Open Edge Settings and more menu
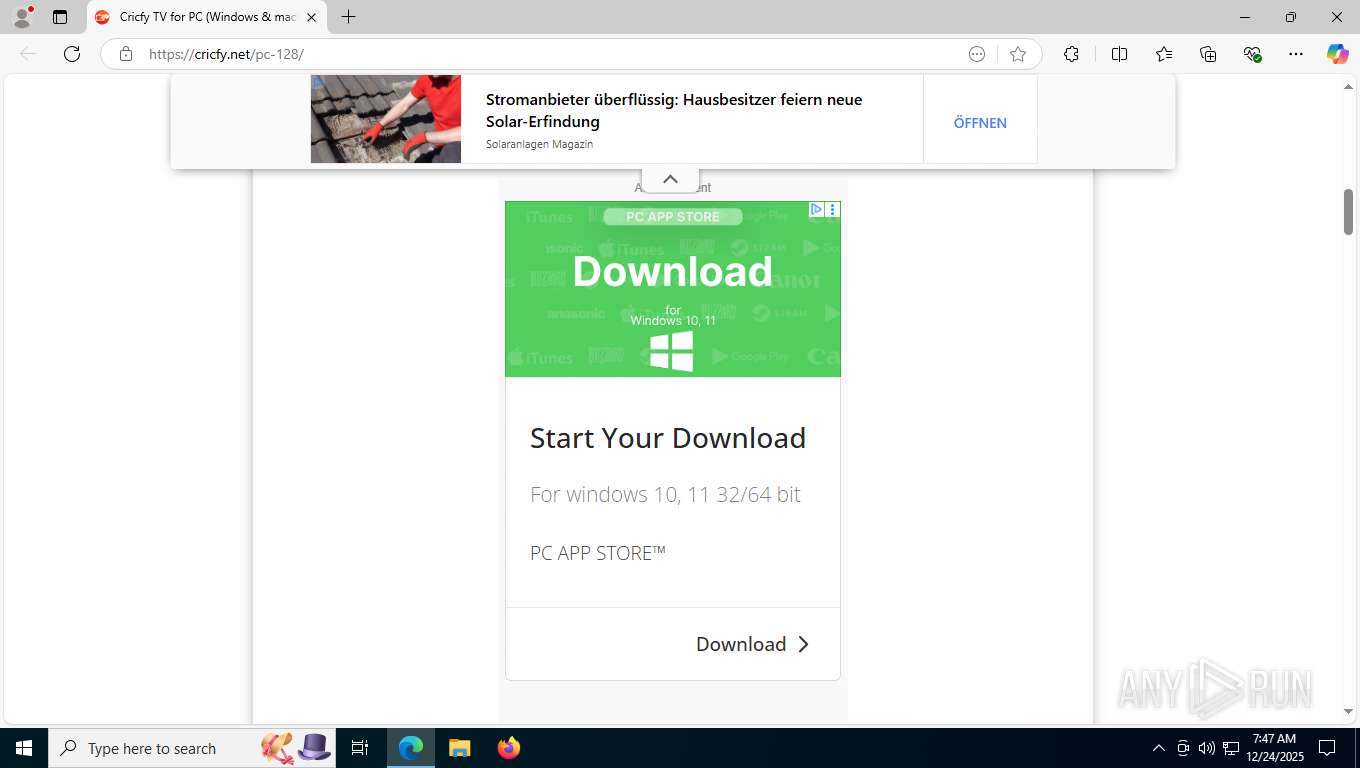Image resolution: width=1360 pixels, height=768 pixels. [1296, 54]
